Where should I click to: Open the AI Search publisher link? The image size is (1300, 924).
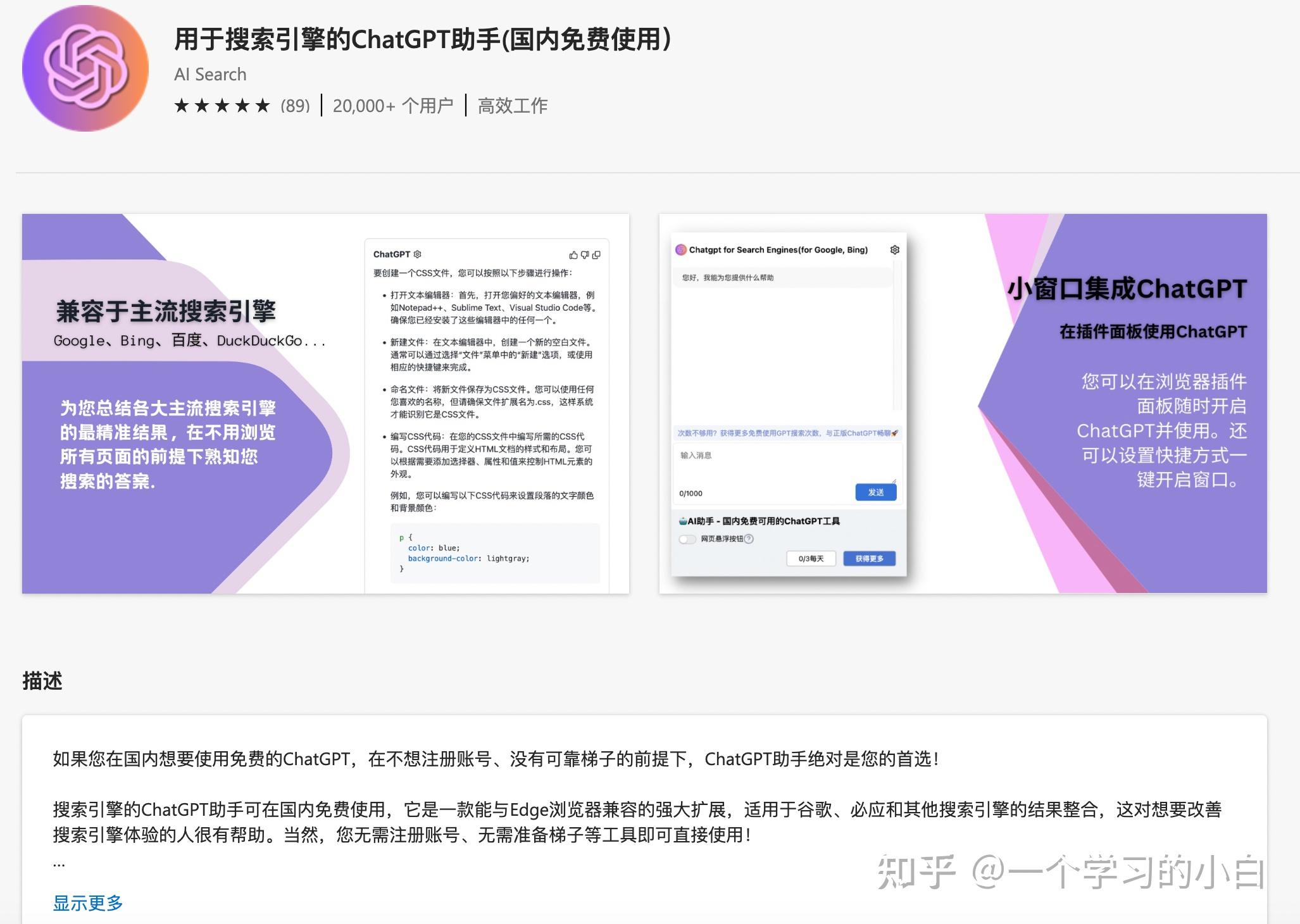pos(210,75)
